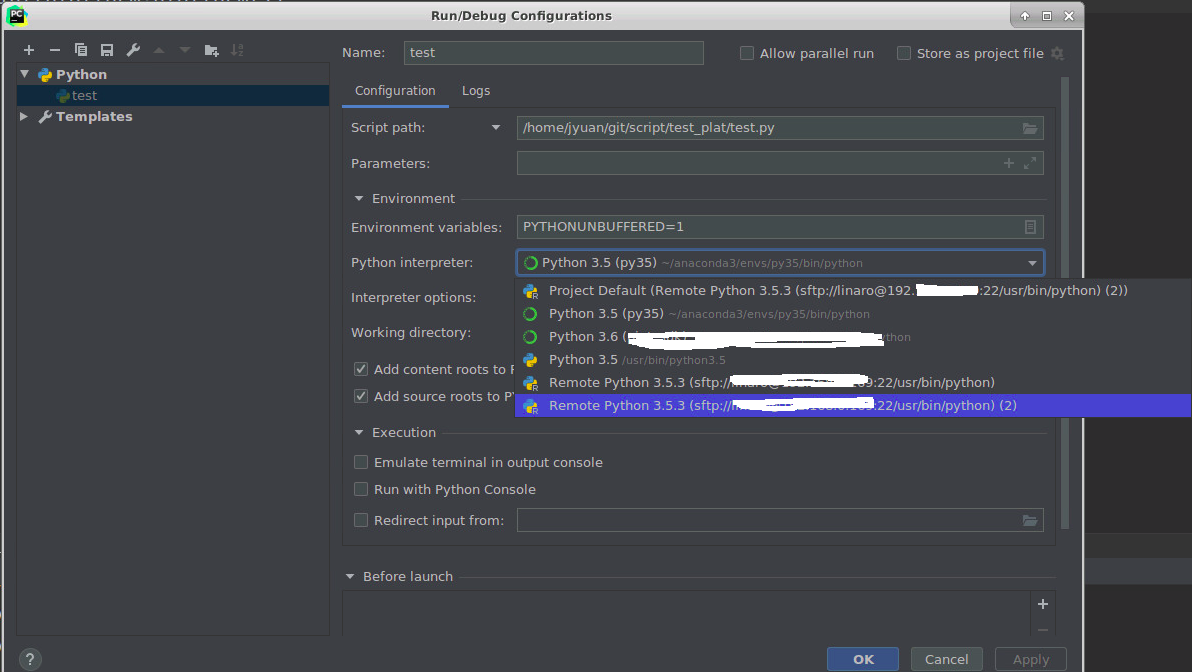Edit templates via the wrench icon

[x=133, y=50]
